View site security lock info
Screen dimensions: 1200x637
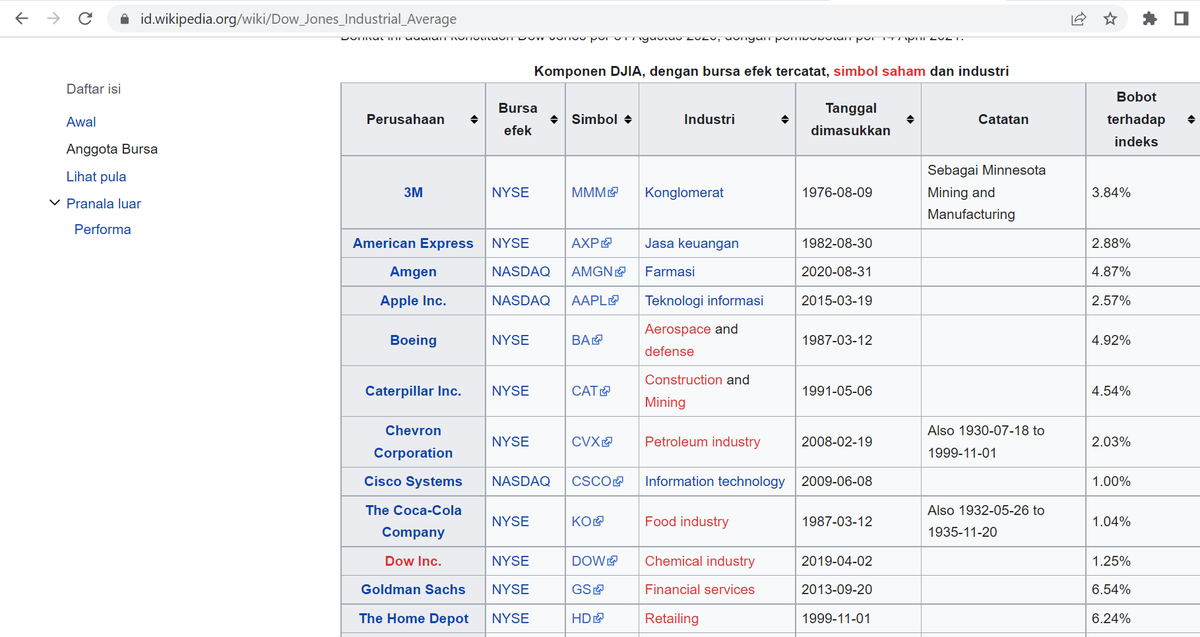tap(124, 19)
